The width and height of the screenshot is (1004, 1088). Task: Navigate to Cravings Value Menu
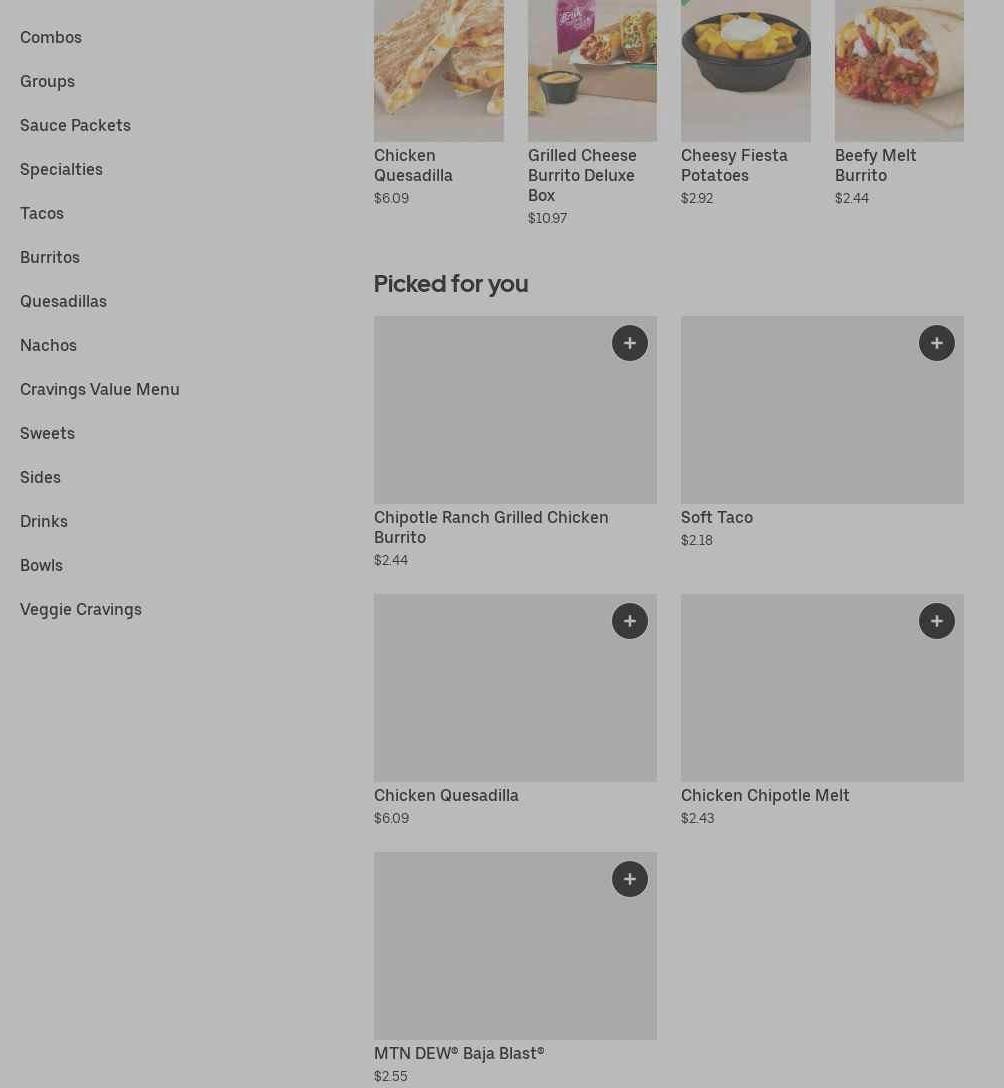pyautogui.click(x=100, y=389)
